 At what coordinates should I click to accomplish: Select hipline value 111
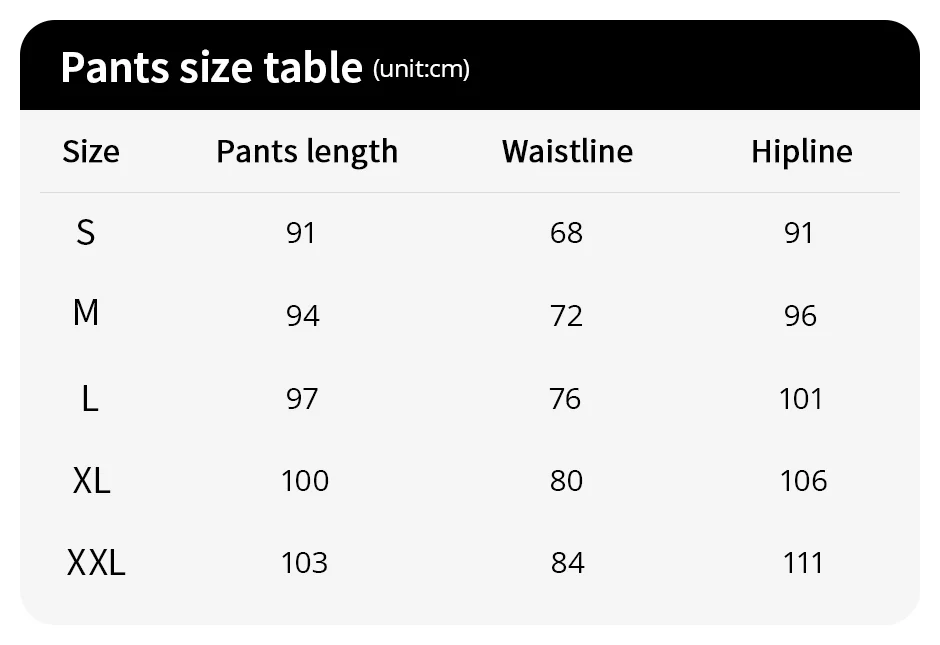[x=803, y=563]
